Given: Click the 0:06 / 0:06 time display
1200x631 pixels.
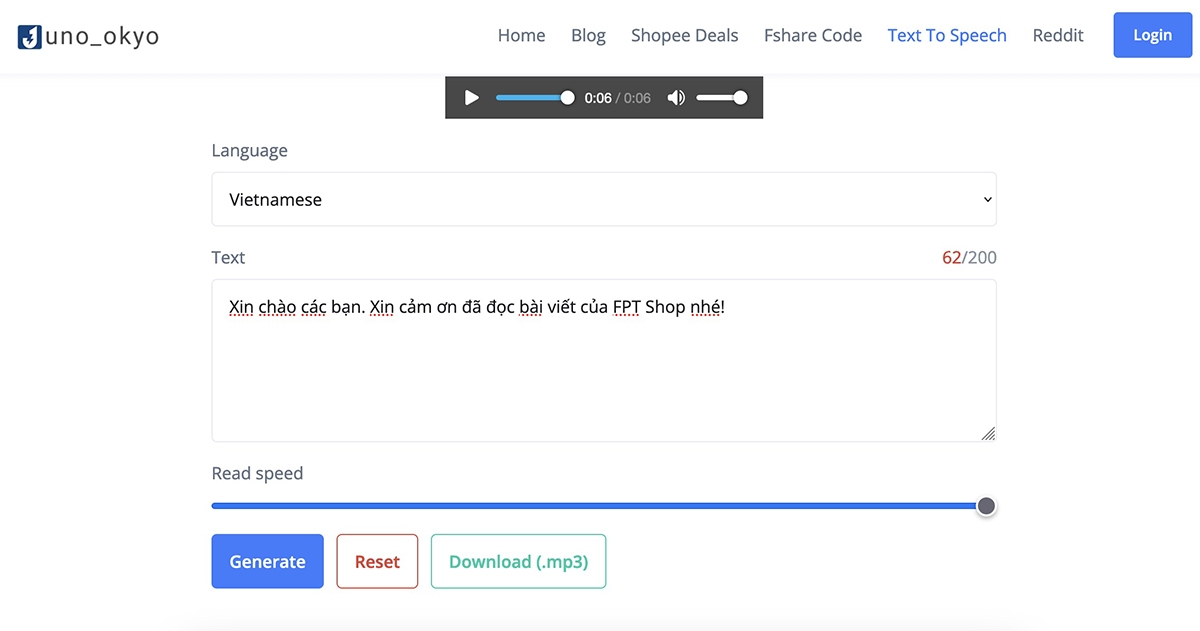Looking at the screenshot, I should tap(617, 98).
